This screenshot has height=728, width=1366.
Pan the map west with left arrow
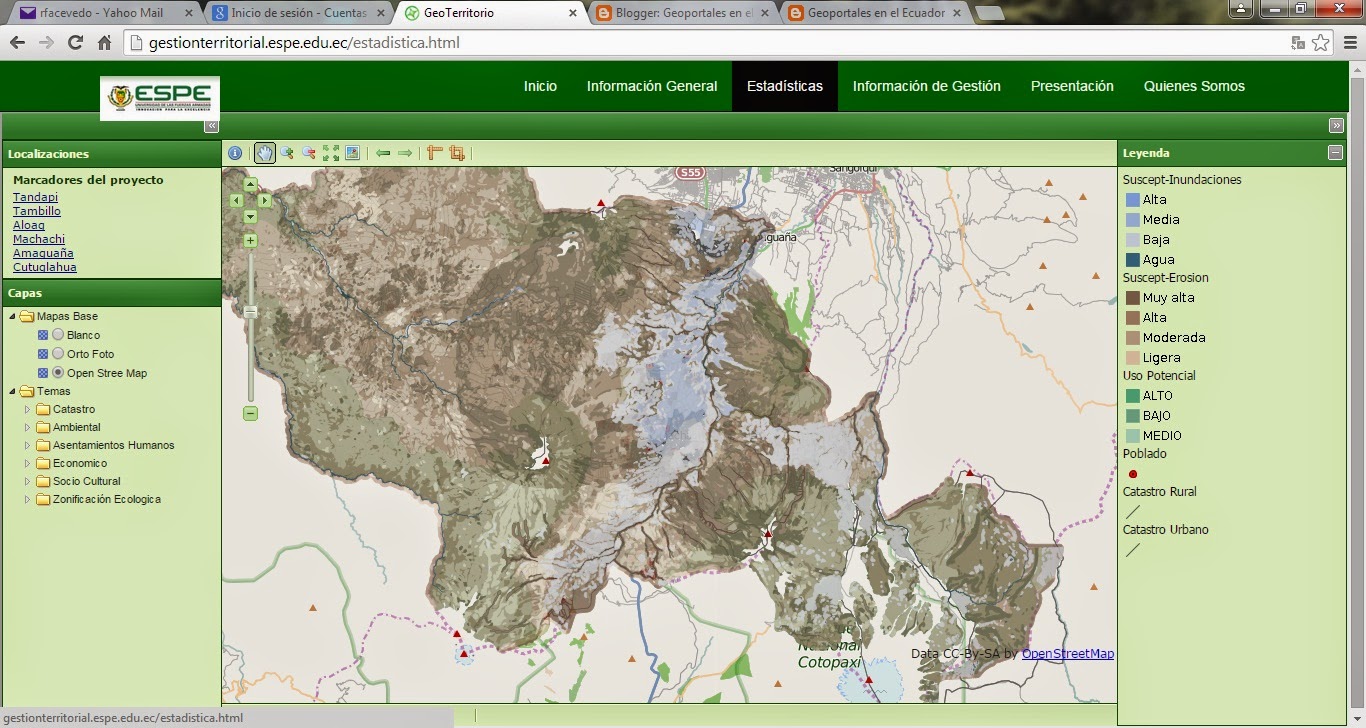pos(237,200)
